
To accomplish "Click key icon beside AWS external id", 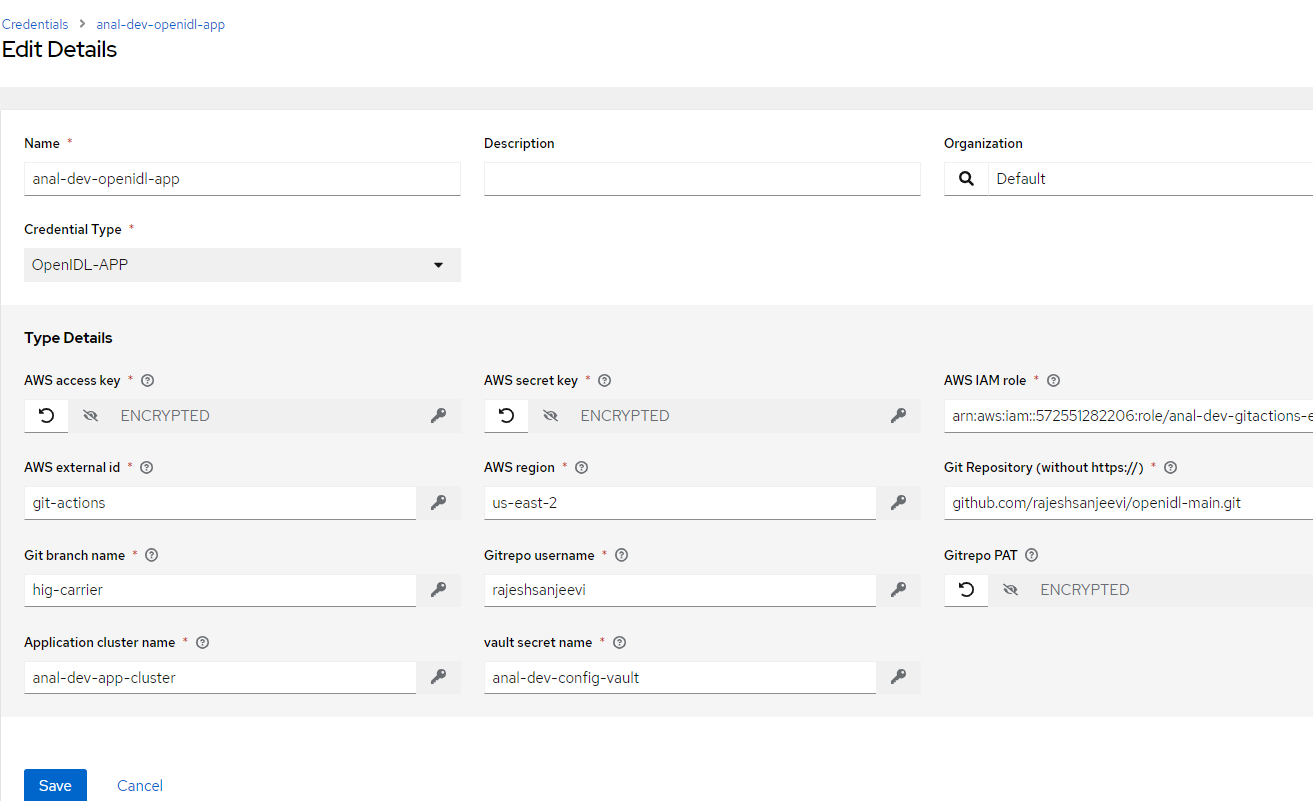I will tap(438, 503).
